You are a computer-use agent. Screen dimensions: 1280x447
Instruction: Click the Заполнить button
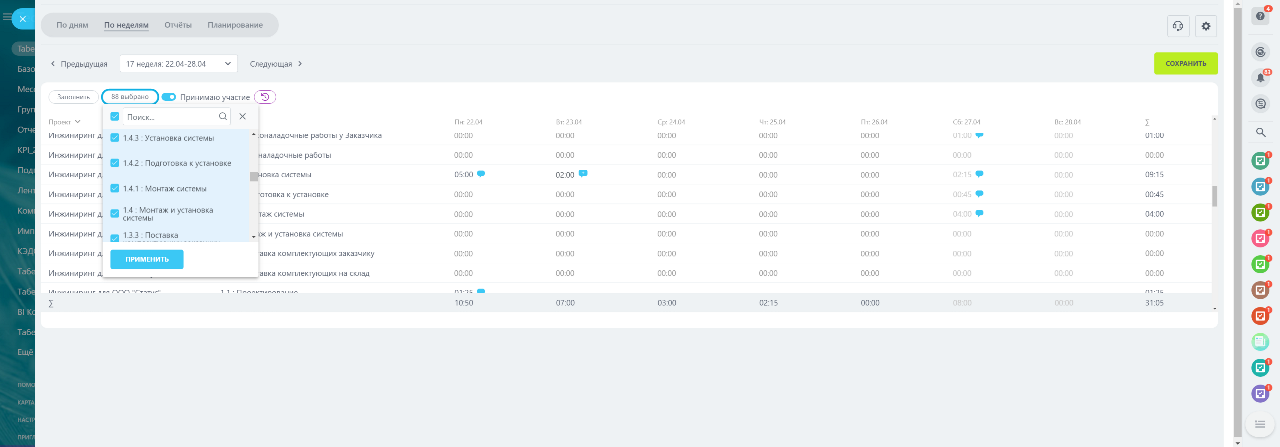pyautogui.click(x=72, y=97)
